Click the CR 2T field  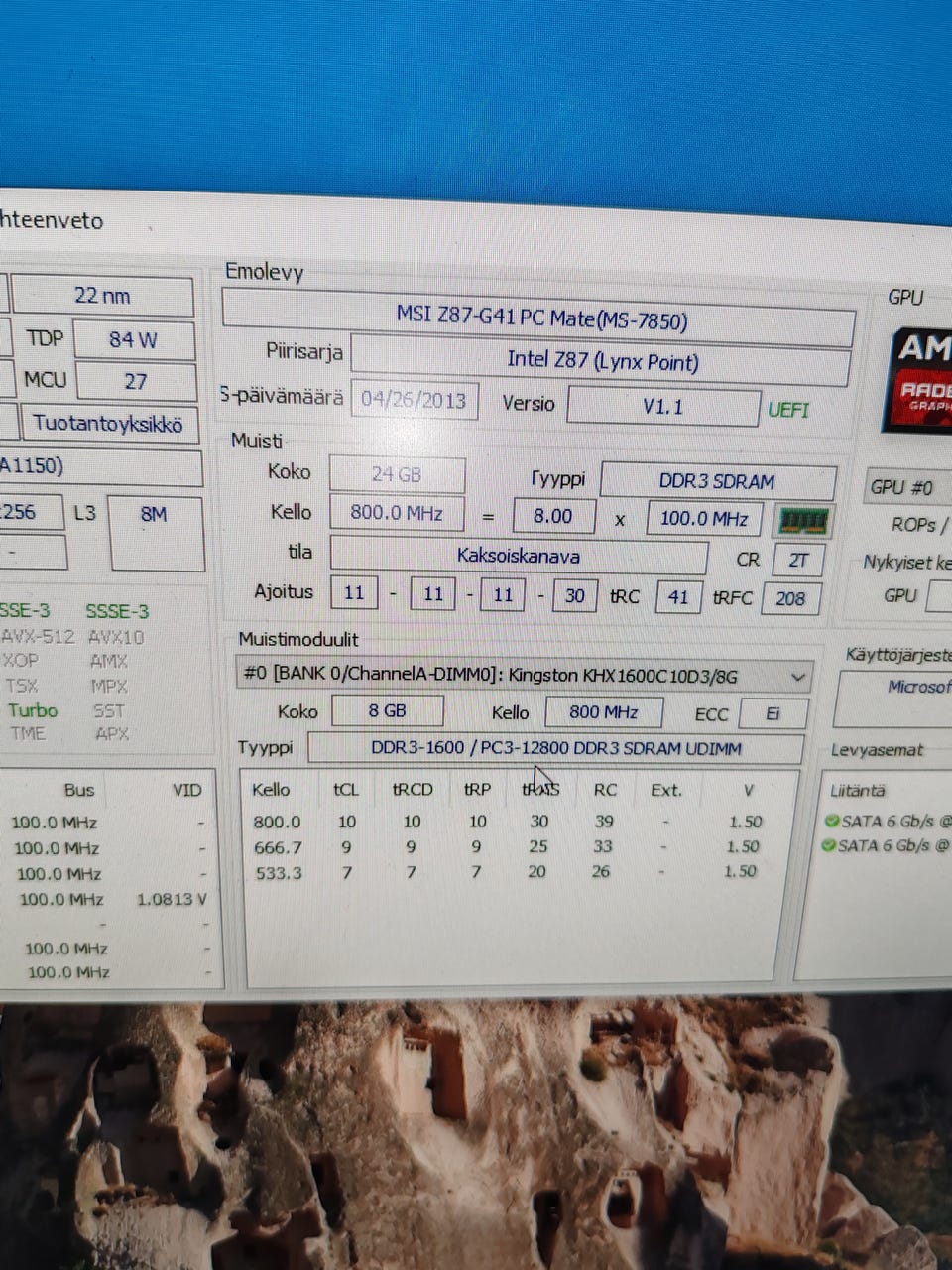point(798,561)
